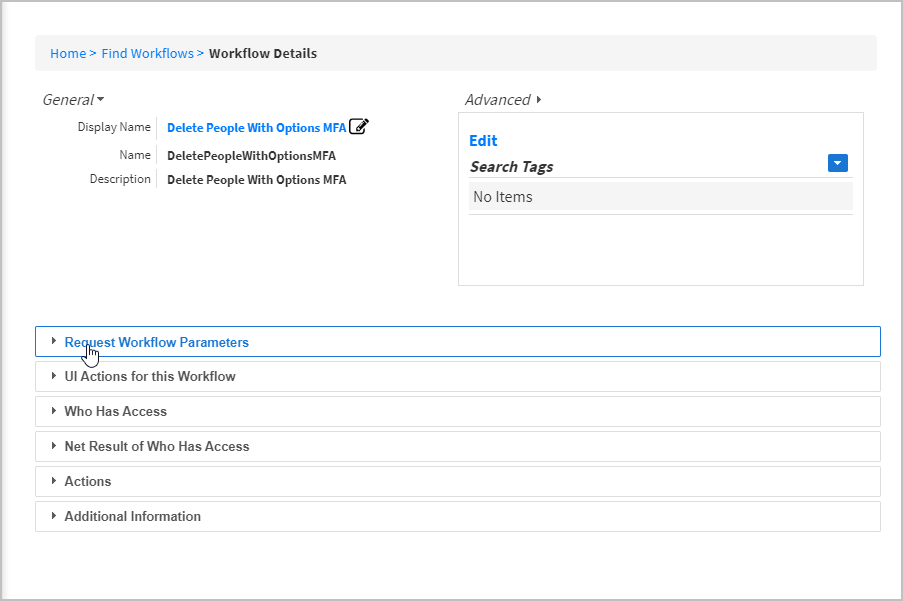Expand the Advanced section
Image resolution: width=903 pixels, height=601 pixels.
coord(497,99)
